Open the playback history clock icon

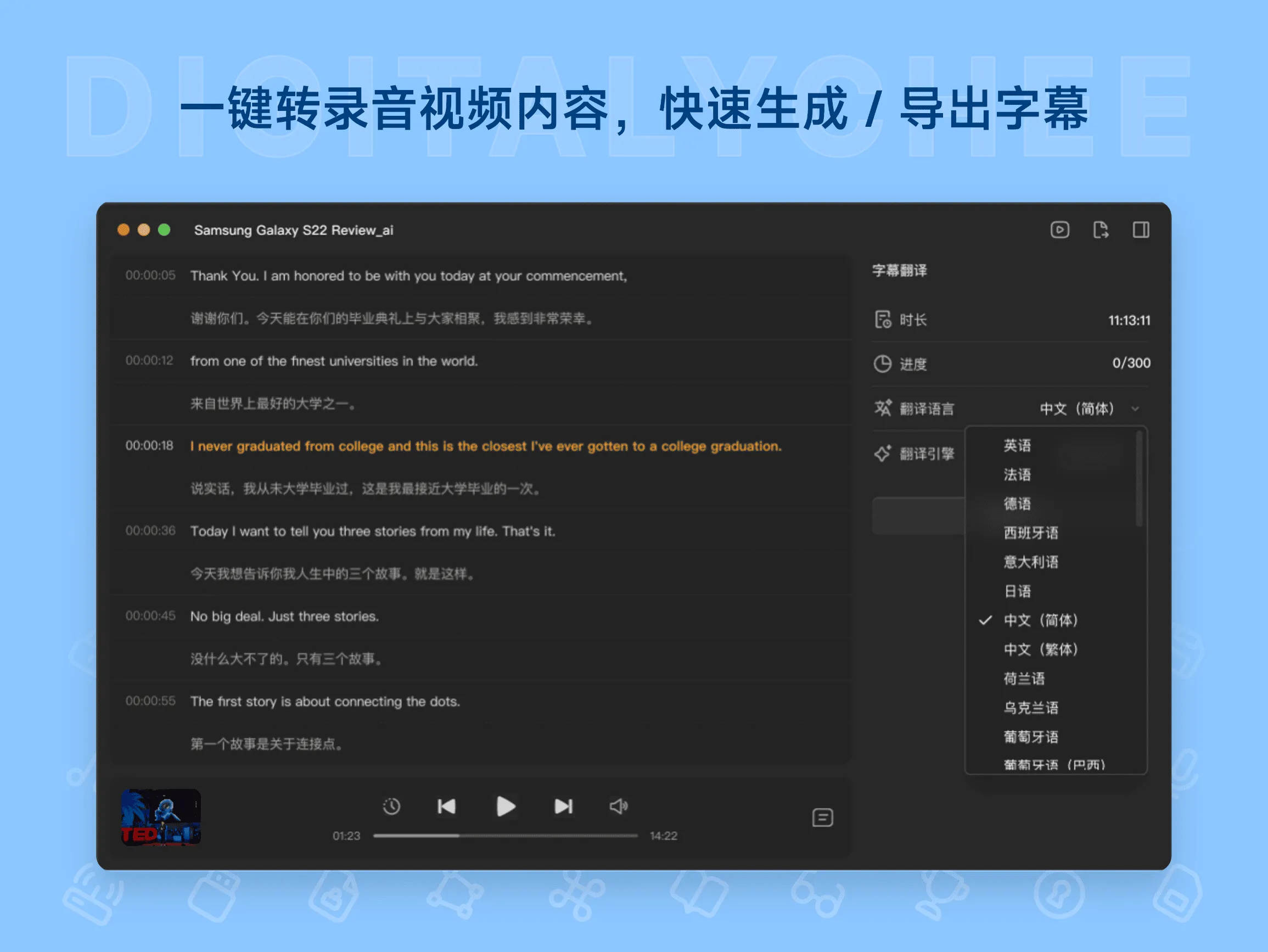click(x=391, y=807)
